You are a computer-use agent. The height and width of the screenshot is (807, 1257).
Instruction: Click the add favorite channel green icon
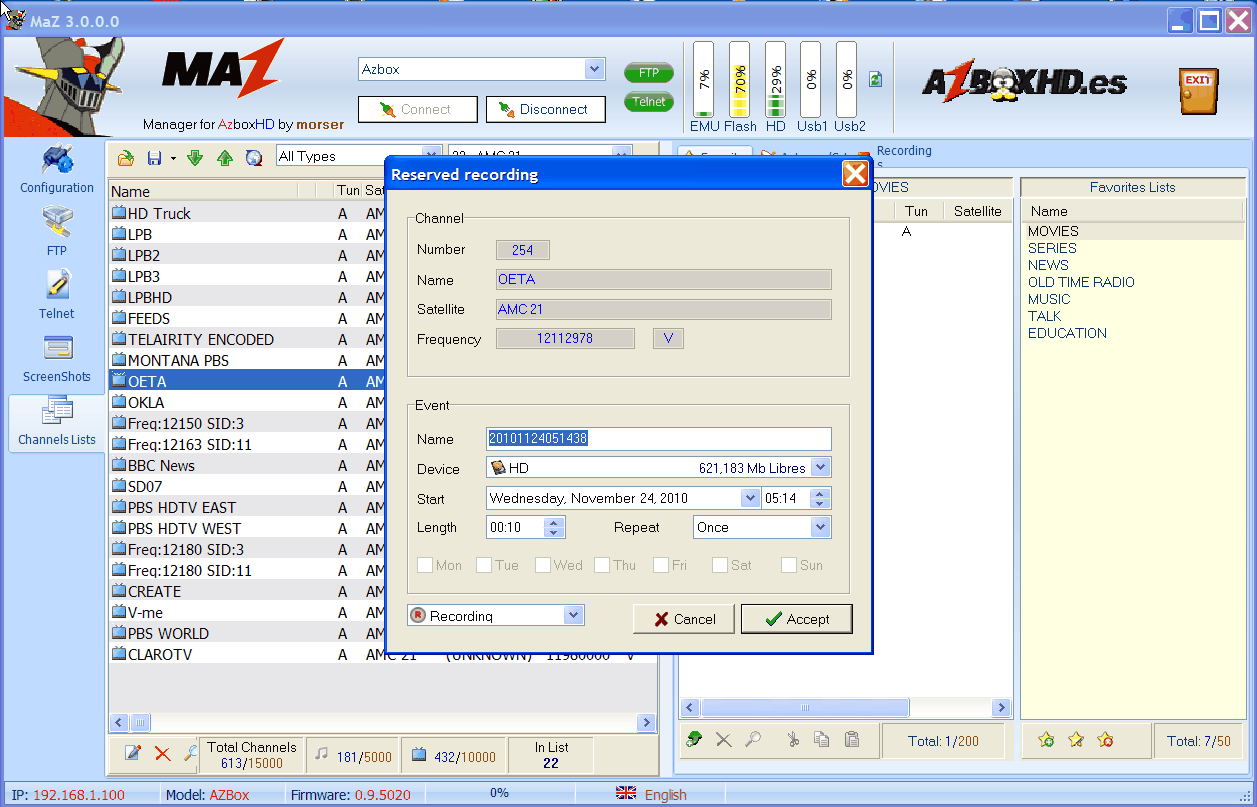(696, 740)
